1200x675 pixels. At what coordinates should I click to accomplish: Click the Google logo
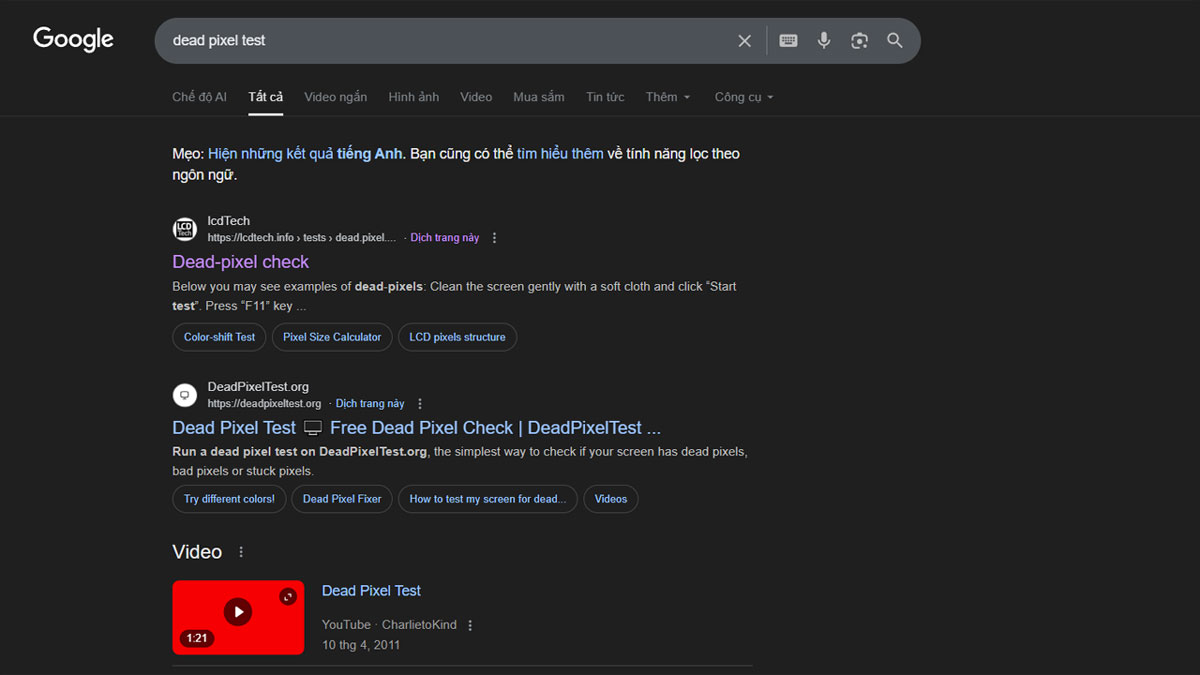pyautogui.click(x=73, y=40)
